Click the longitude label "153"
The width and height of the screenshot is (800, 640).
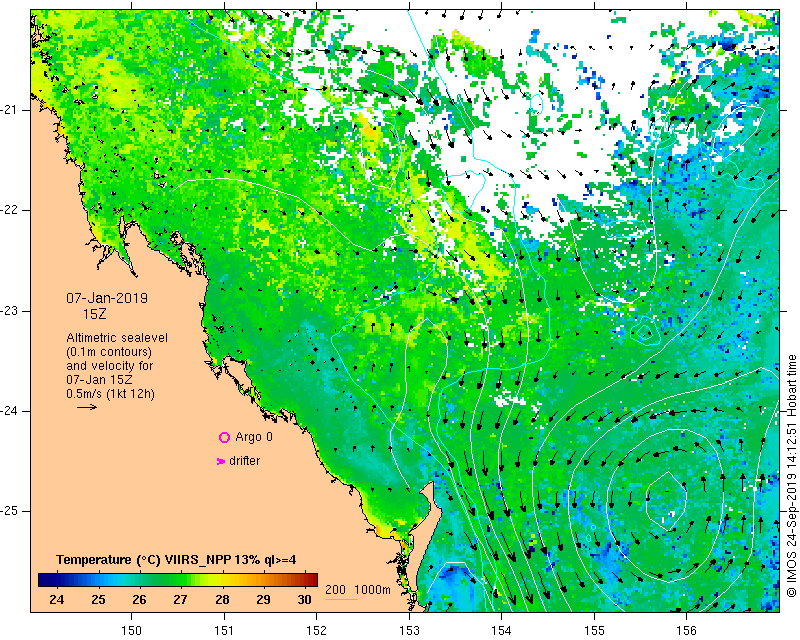[409, 631]
